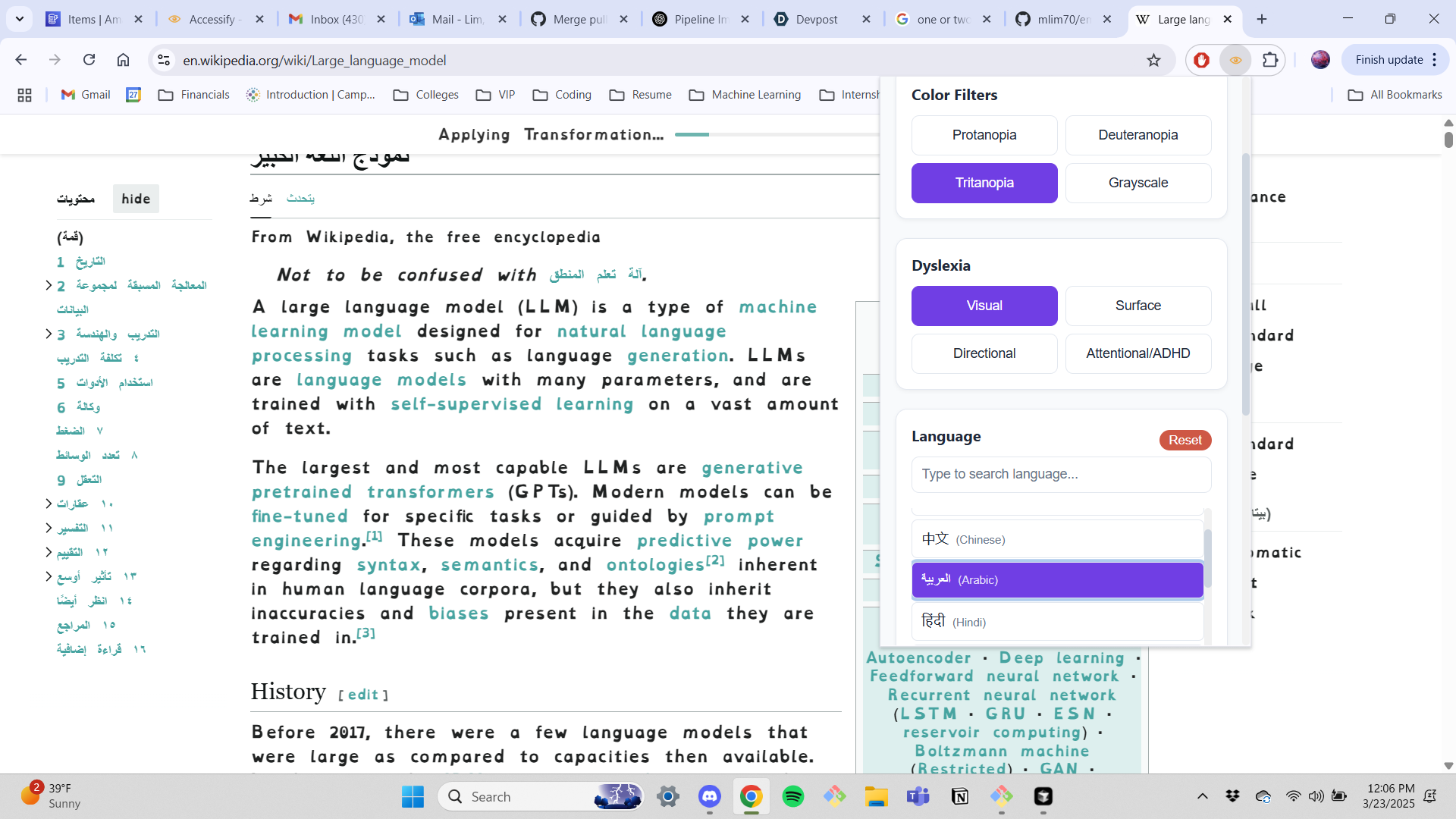1456x819 pixels.
Task: Bookmark this page with the star icon
Action: [x=1153, y=60]
